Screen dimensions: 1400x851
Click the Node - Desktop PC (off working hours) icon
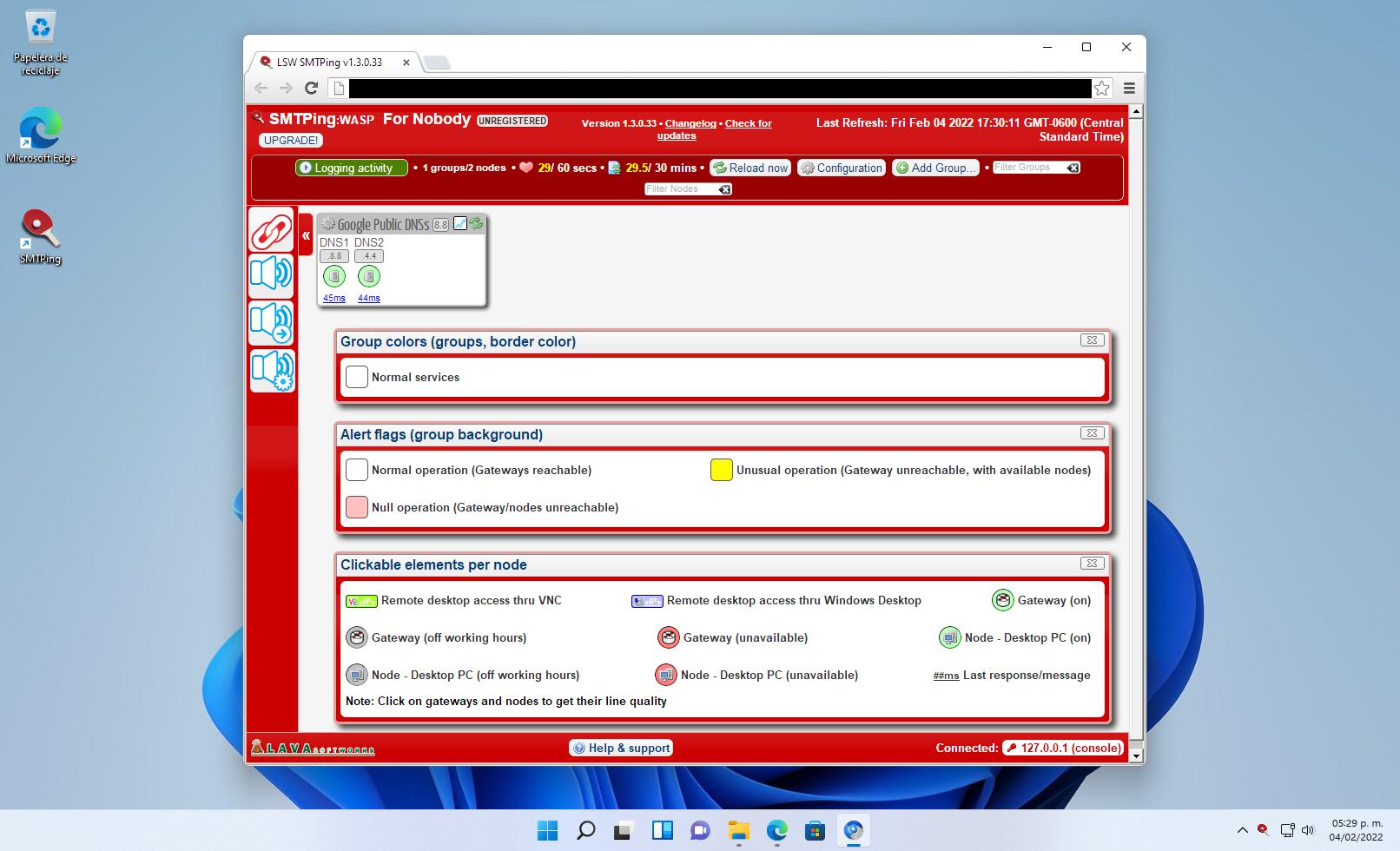[357, 675]
